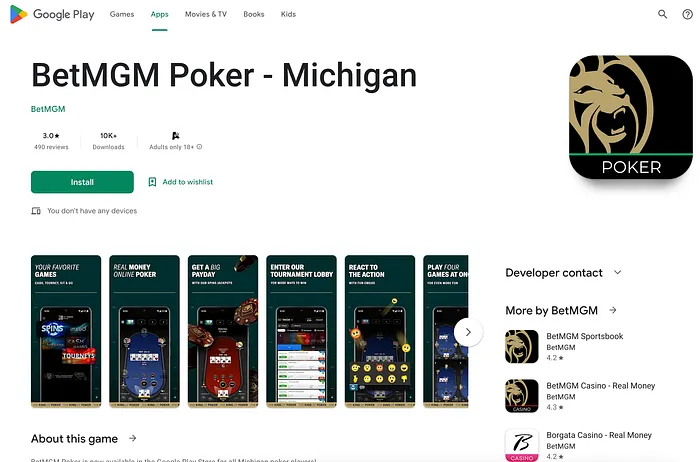Switch to the Games tab
The width and height of the screenshot is (700, 462).
coord(122,14)
